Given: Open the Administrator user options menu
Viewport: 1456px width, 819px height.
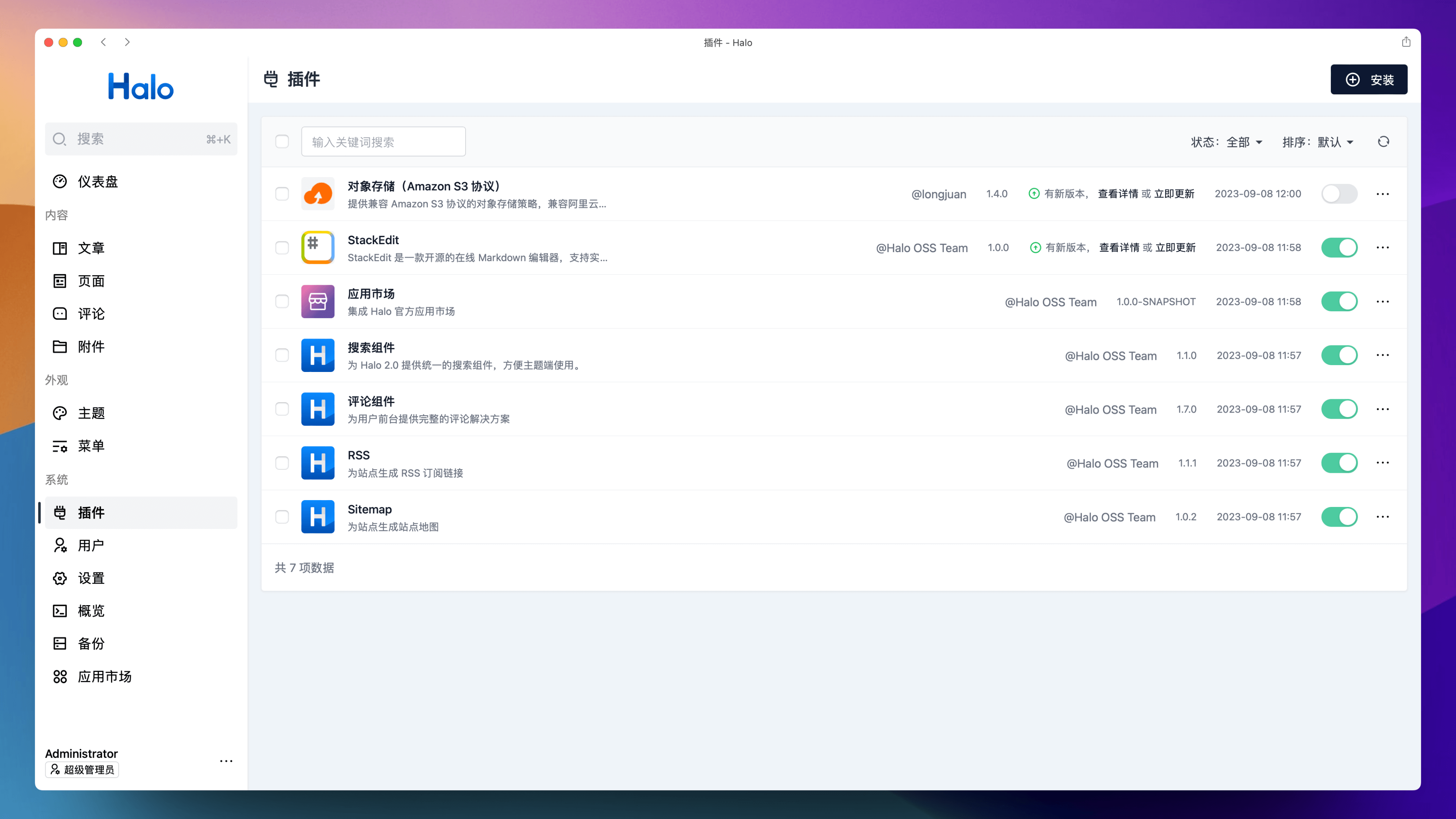Looking at the screenshot, I should click(226, 761).
